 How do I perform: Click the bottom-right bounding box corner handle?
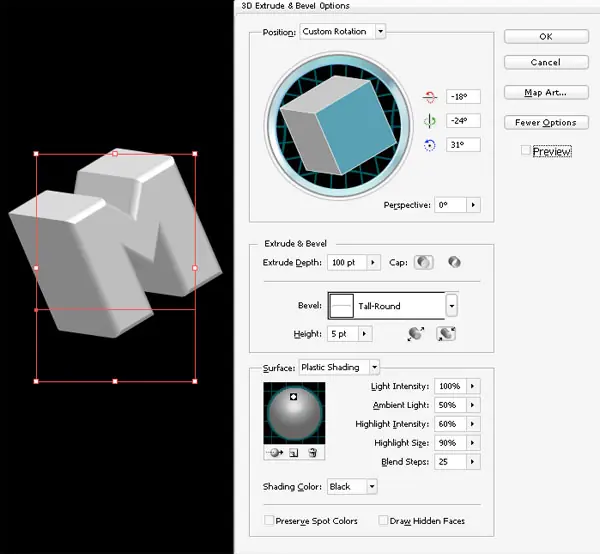pyautogui.click(x=195, y=381)
